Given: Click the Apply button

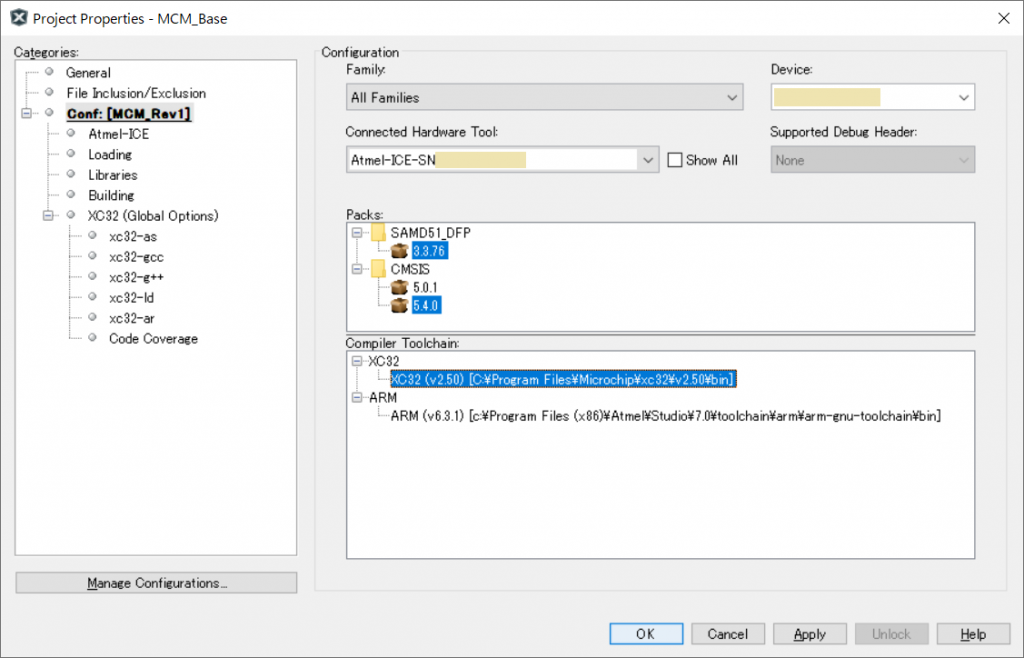Looking at the screenshot, I should [x=809, y=634].
